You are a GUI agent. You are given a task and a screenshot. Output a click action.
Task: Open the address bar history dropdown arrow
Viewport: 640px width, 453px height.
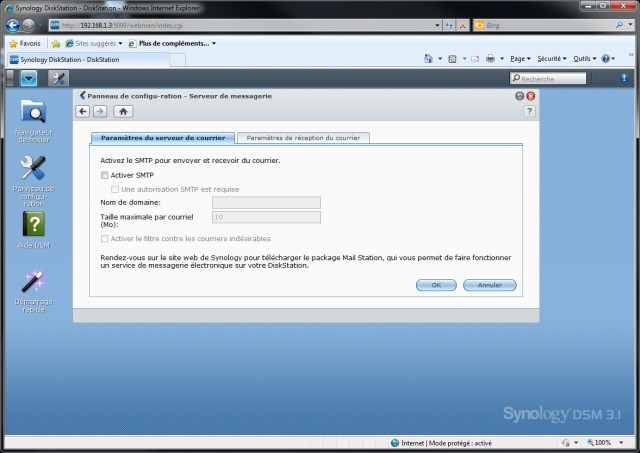click(437, 25)
